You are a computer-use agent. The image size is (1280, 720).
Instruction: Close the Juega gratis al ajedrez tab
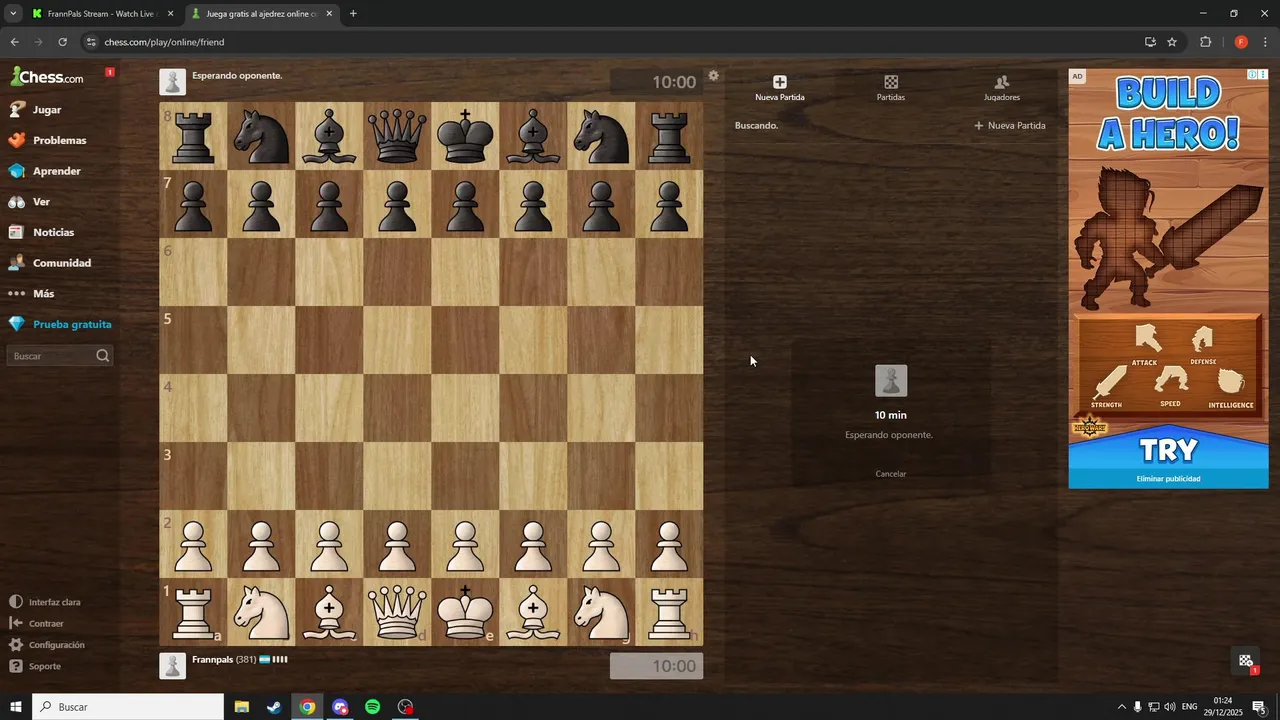pos(329,14)
